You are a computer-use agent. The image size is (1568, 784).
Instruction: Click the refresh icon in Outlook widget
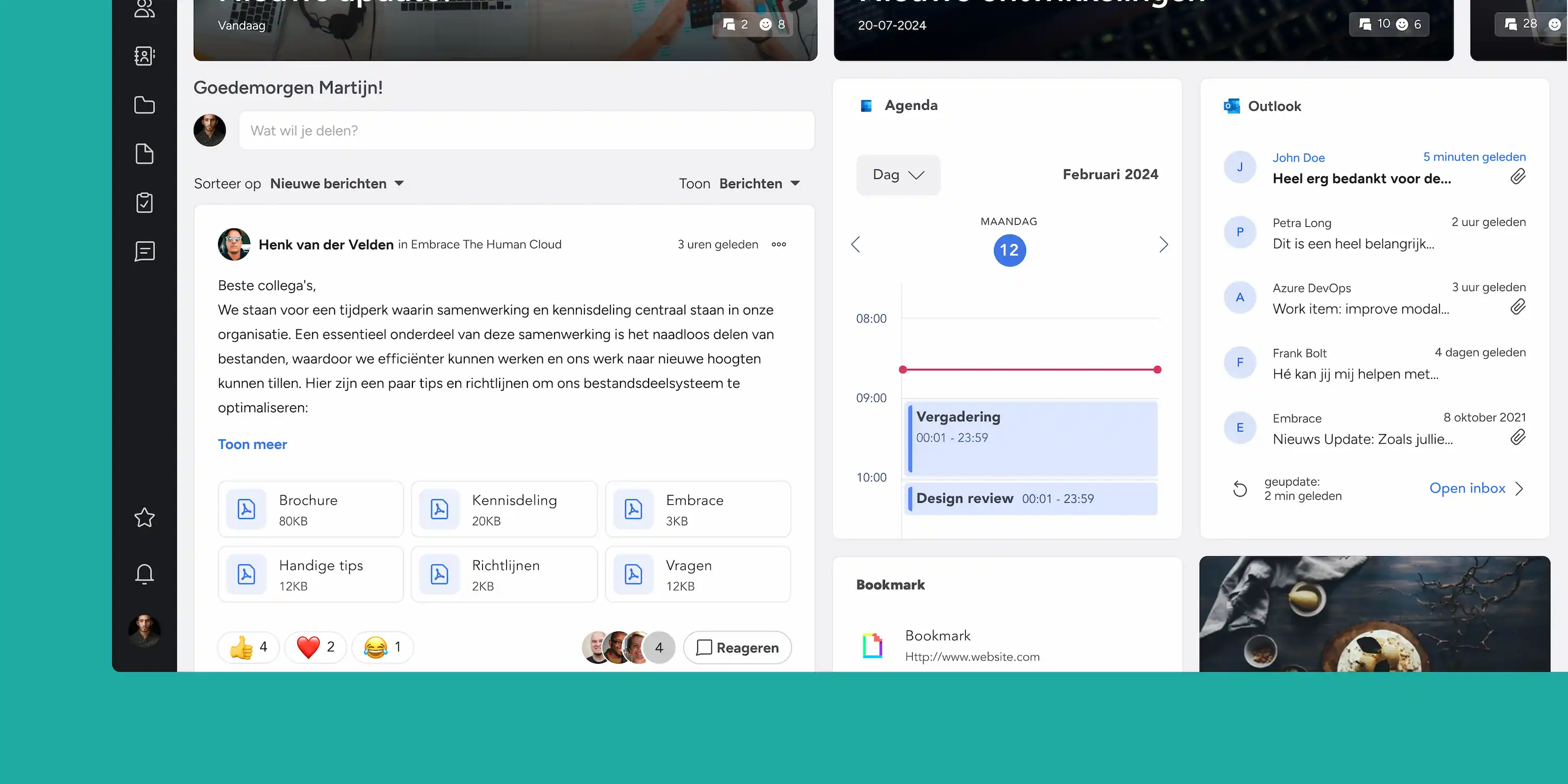pos(1240,489)
